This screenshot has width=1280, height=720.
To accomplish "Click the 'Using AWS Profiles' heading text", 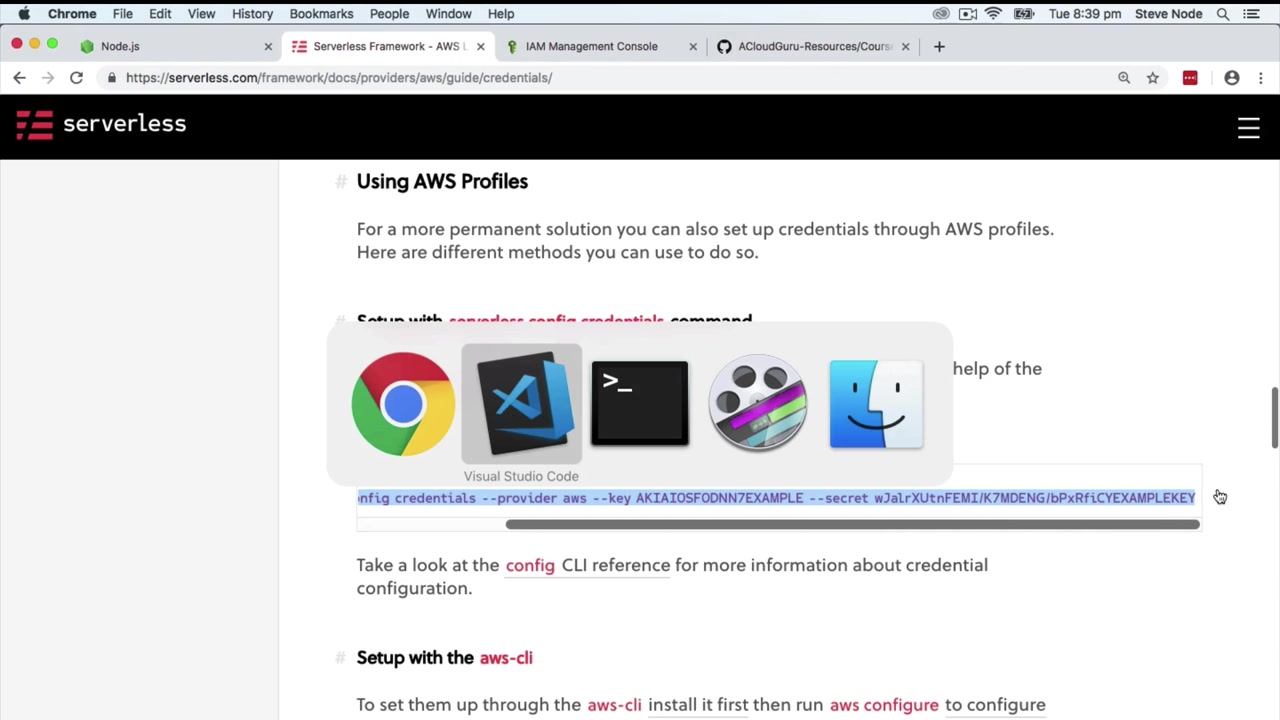I will click(442, 181).
